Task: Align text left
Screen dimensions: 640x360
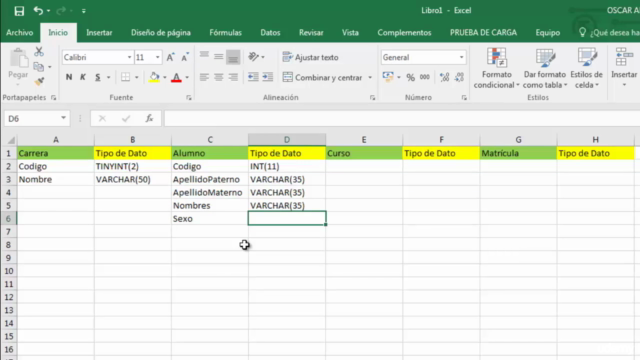Action: (204, 77)
